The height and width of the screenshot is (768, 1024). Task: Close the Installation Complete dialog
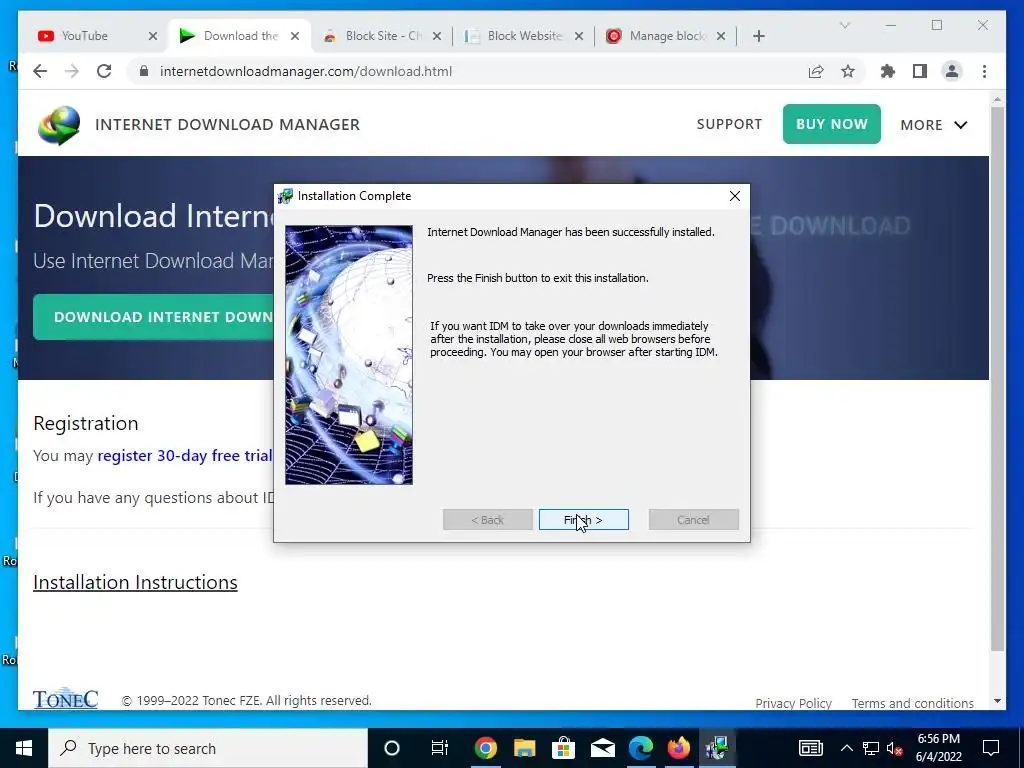click(x=735, y=196)
